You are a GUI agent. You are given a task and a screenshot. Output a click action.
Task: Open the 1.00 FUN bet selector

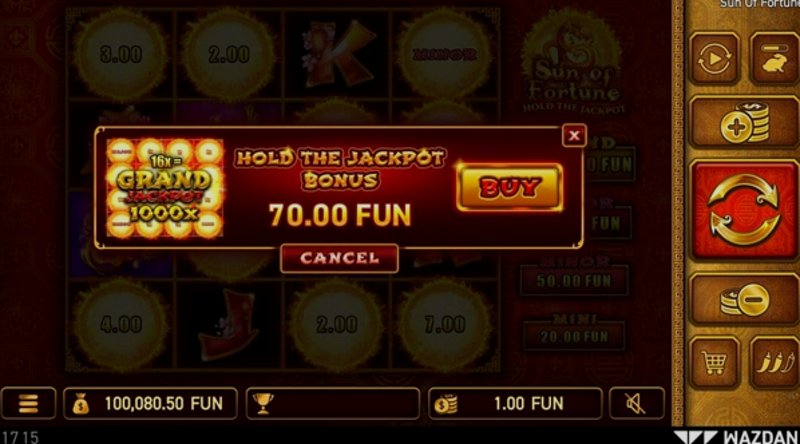point(515,404)
